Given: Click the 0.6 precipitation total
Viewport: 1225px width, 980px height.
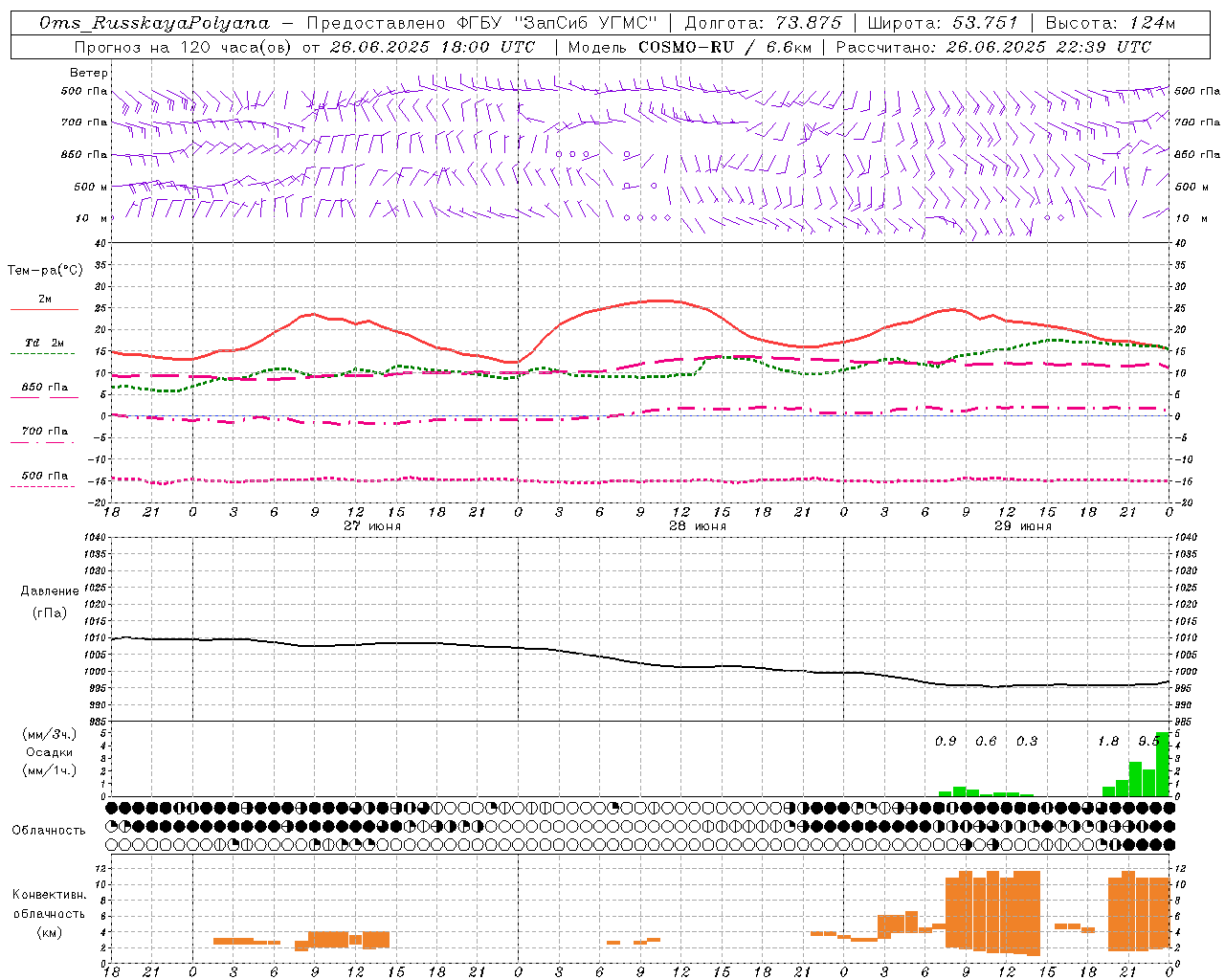Looking at the screenshot, I should click(x=986, y=742).
